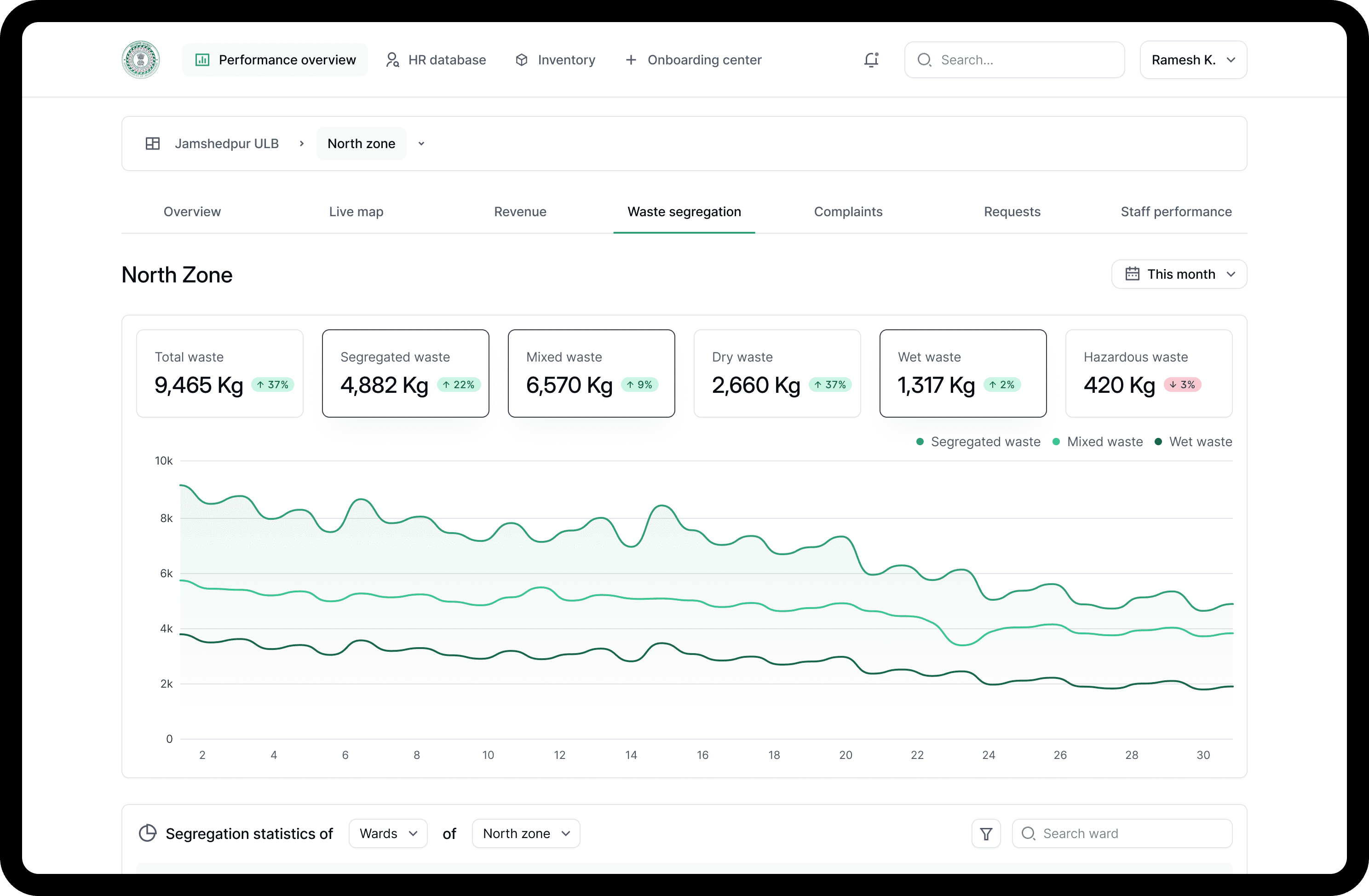Go to Performance overview
1369x896 pixels.
275,60
